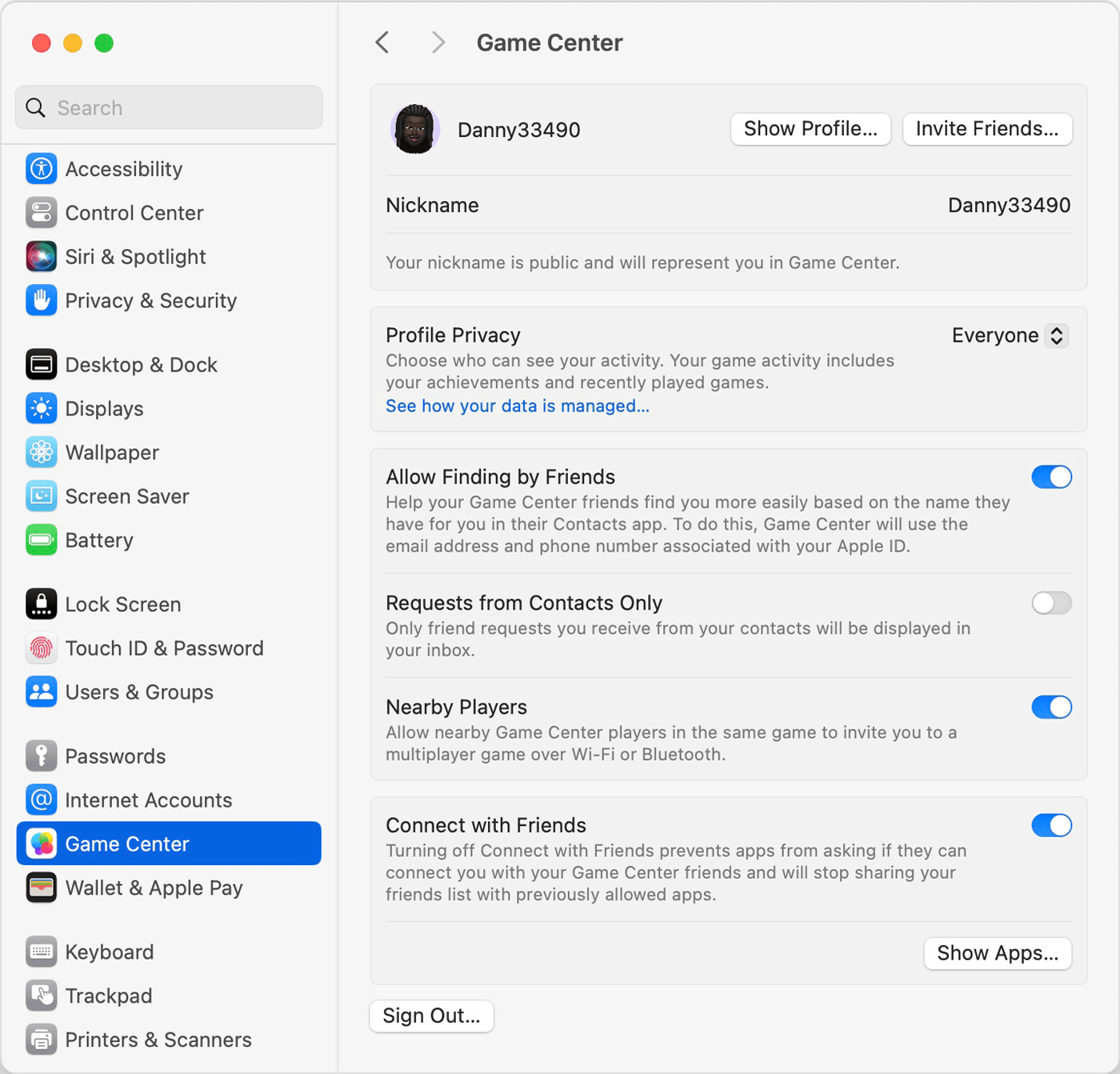The height and width of the screenshot is (1074, 1120).
Task: Click the Lock Screen padlock icon
Action: [x=41, y=604]
